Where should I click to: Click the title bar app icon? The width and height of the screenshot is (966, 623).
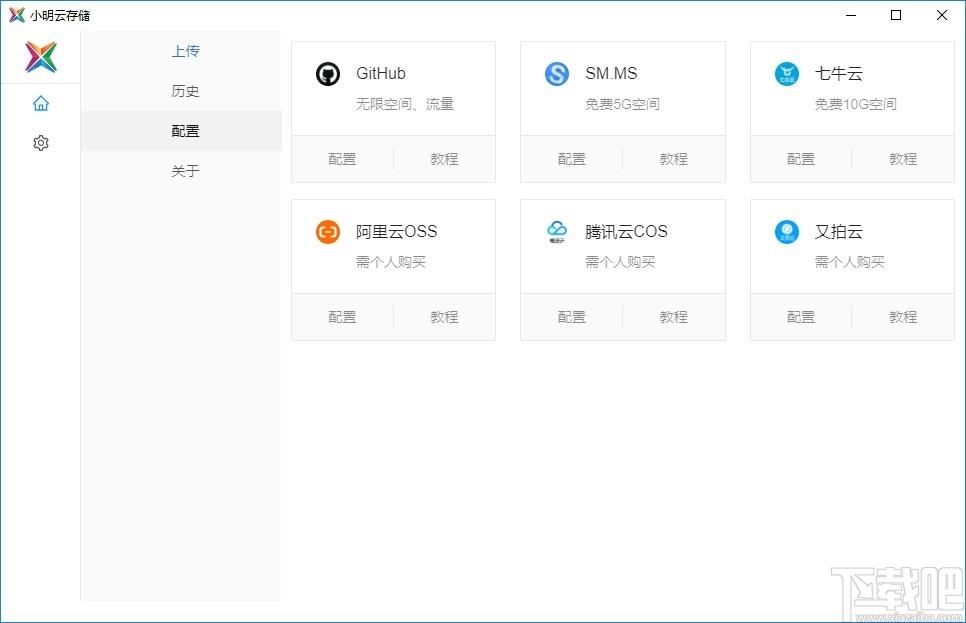point(17,15)
